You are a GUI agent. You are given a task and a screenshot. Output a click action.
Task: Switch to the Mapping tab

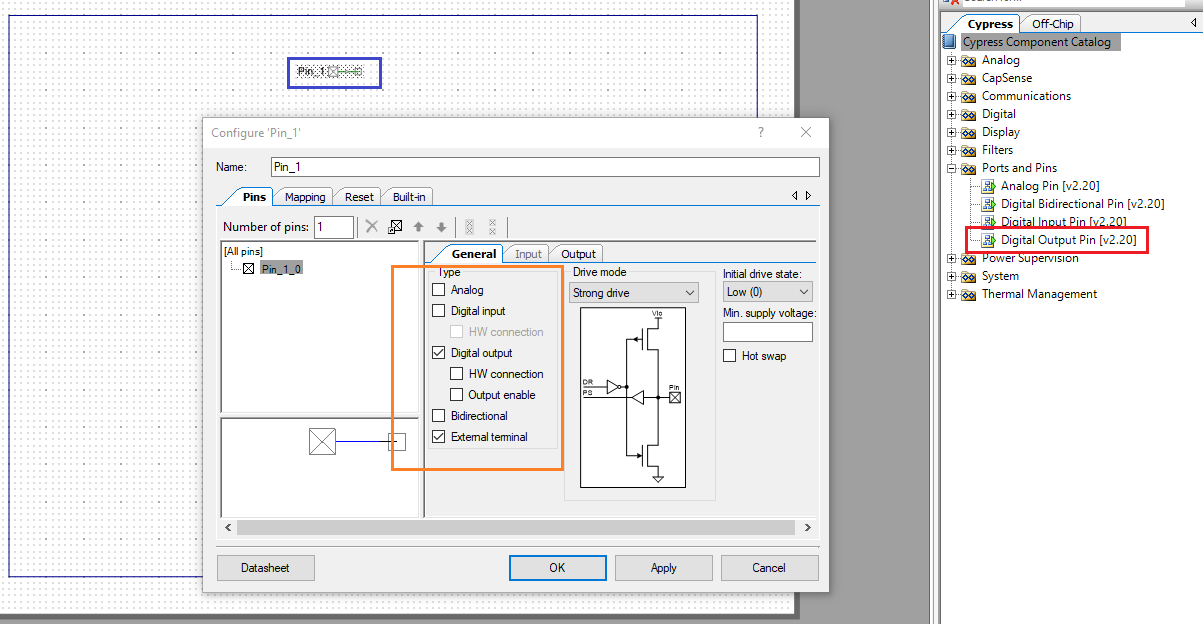click(x=305, y=197)
